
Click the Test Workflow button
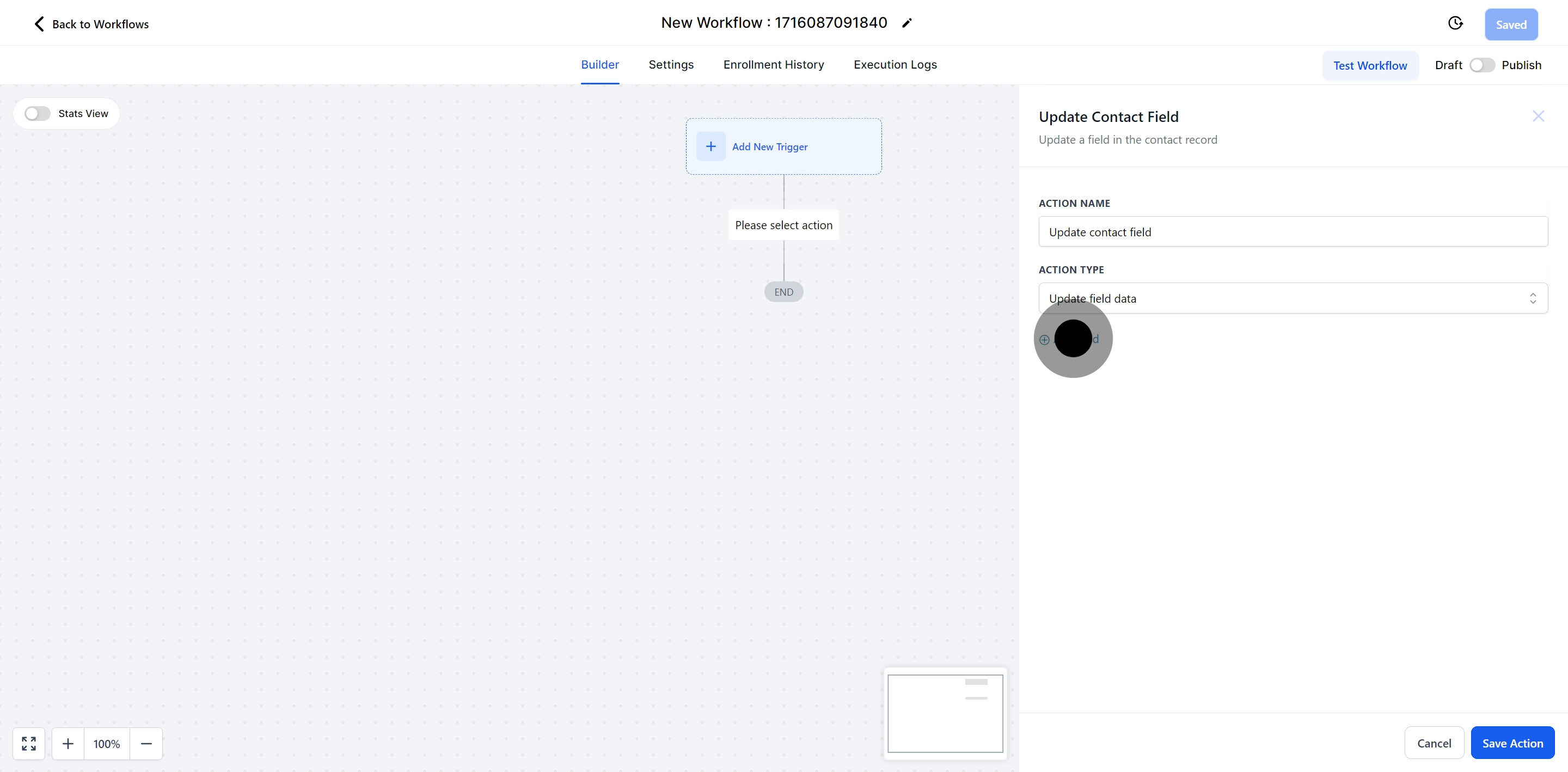point(1370,66)
